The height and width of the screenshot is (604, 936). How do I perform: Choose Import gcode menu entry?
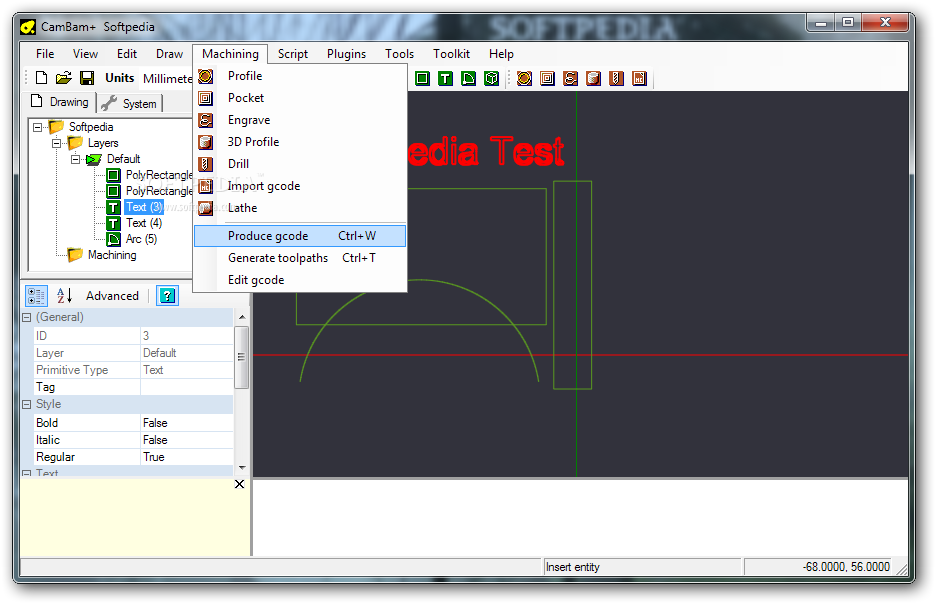300,186
